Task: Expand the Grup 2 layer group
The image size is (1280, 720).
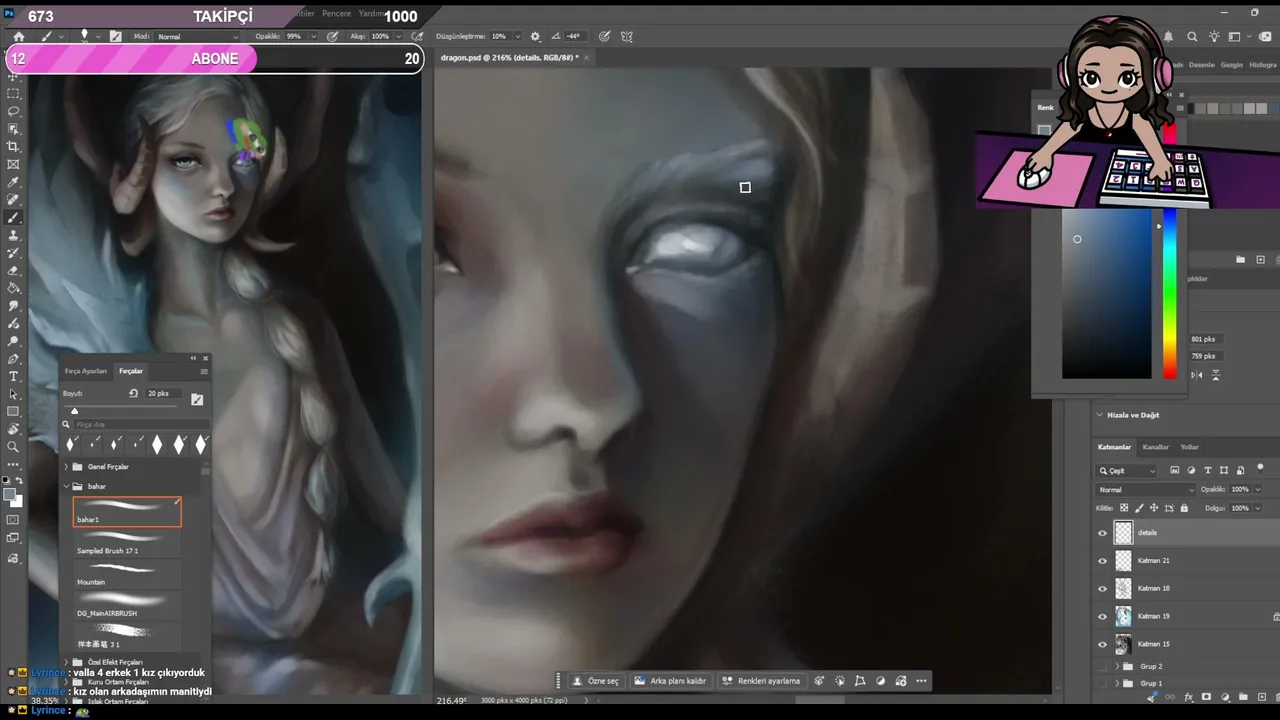Action: tap(1117, 666)
